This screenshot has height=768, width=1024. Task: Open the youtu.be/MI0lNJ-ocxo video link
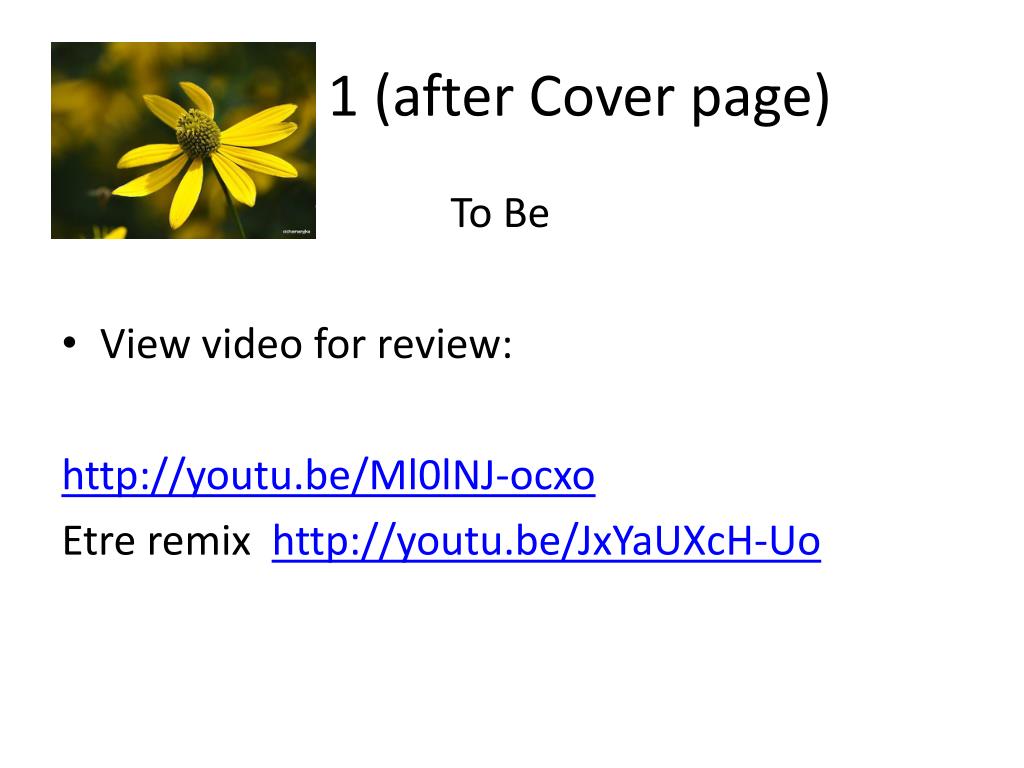(x=328, y=475)
